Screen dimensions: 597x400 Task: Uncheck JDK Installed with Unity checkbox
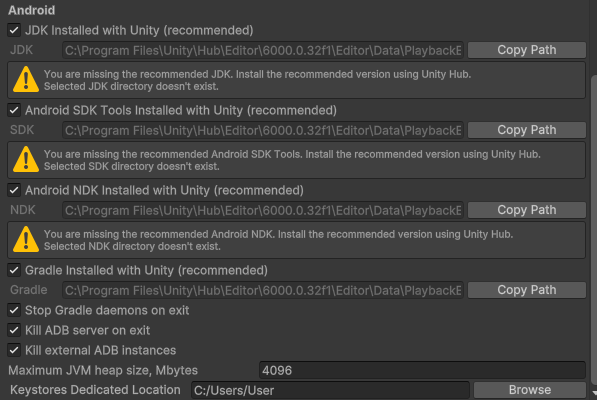tap(14, 30)
